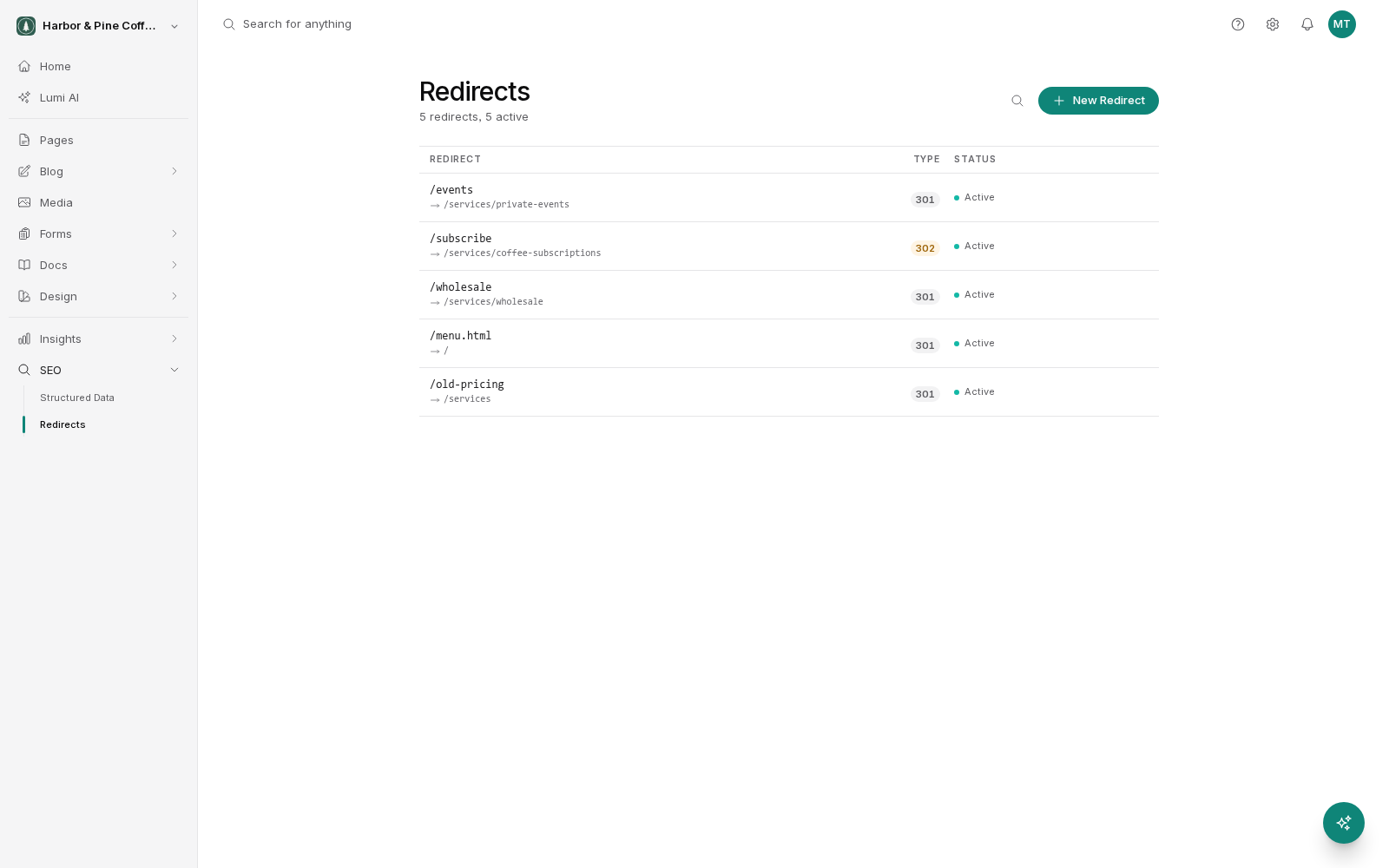
Task: Expand the Blog submenu chevron
Action: pos(174,171)
